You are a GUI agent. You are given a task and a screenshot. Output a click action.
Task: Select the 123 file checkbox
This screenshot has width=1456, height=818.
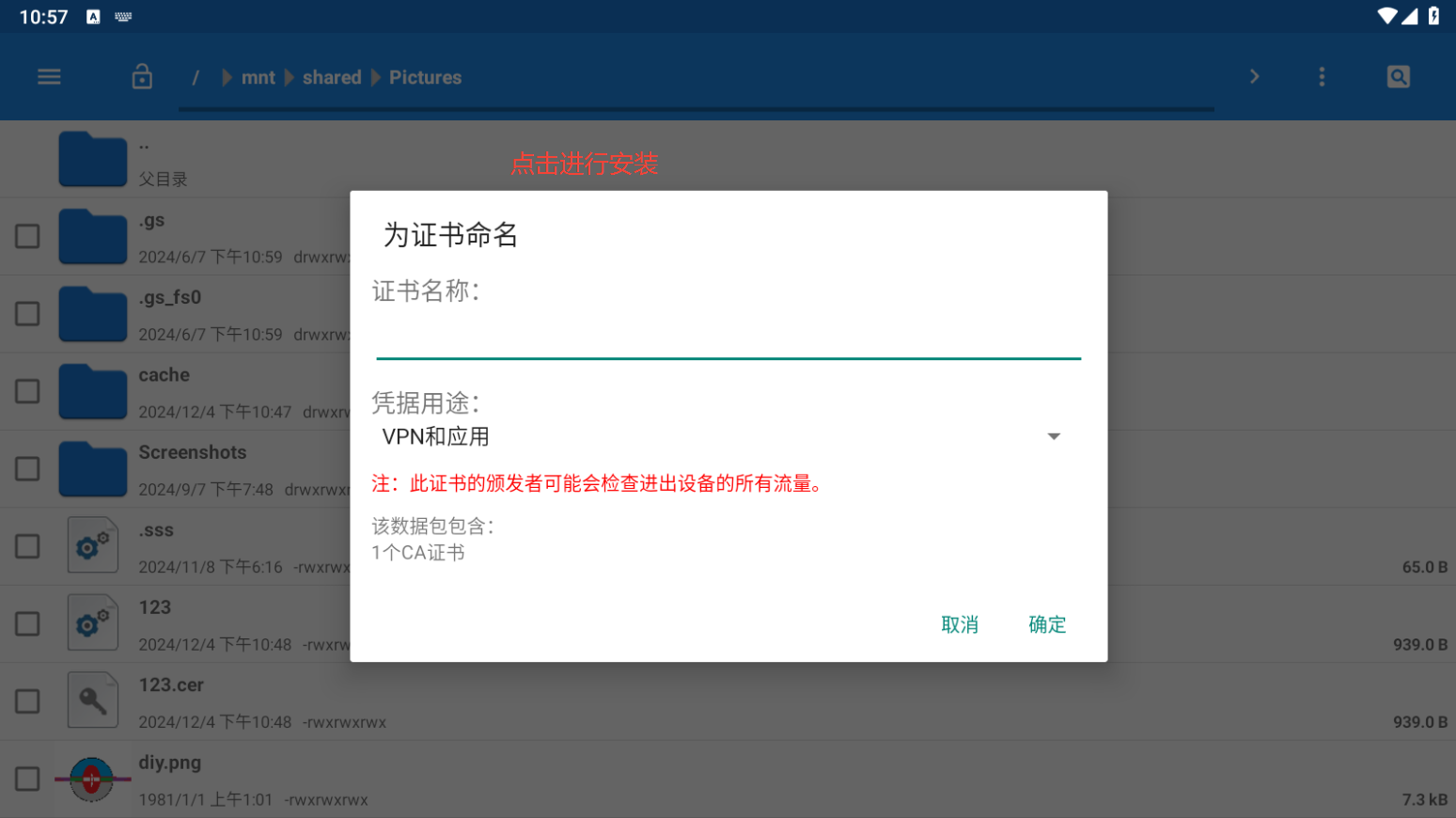tap(27, 623)
